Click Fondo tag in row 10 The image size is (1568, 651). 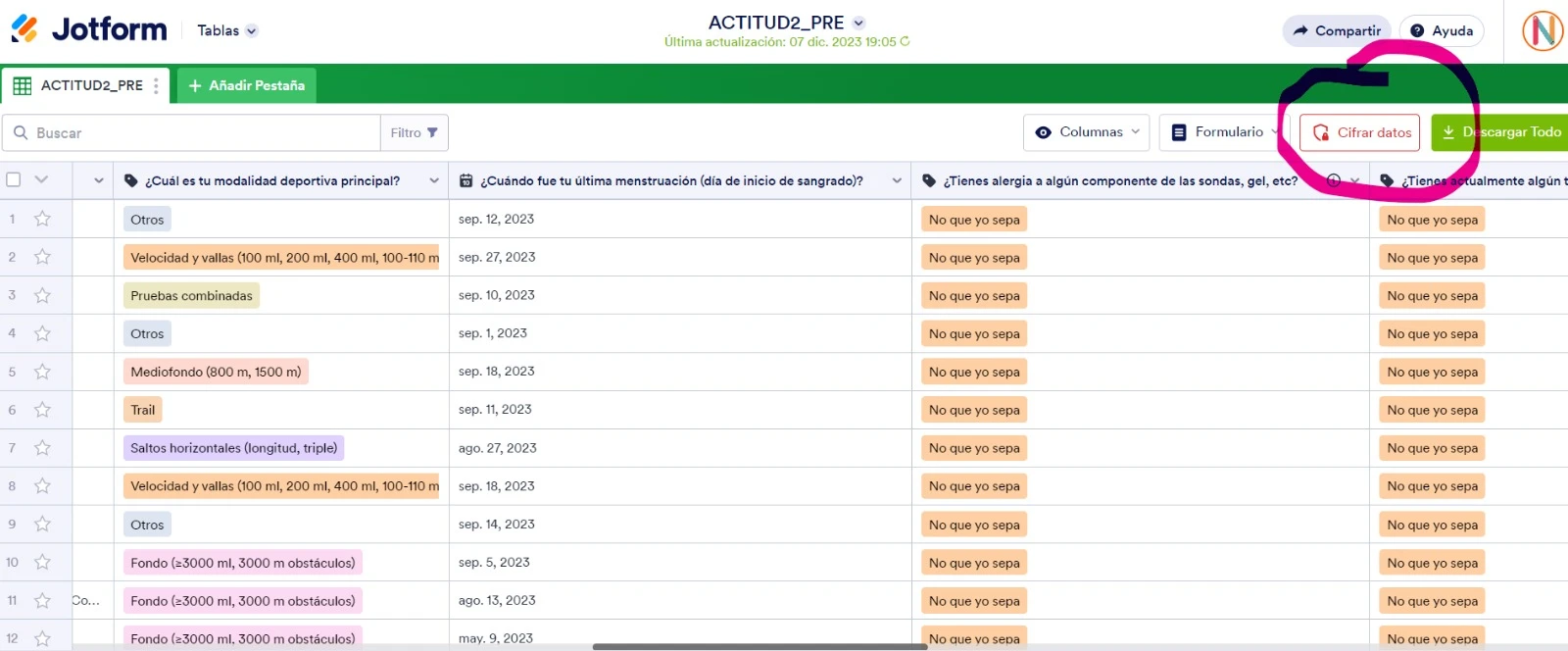point(243,563)
